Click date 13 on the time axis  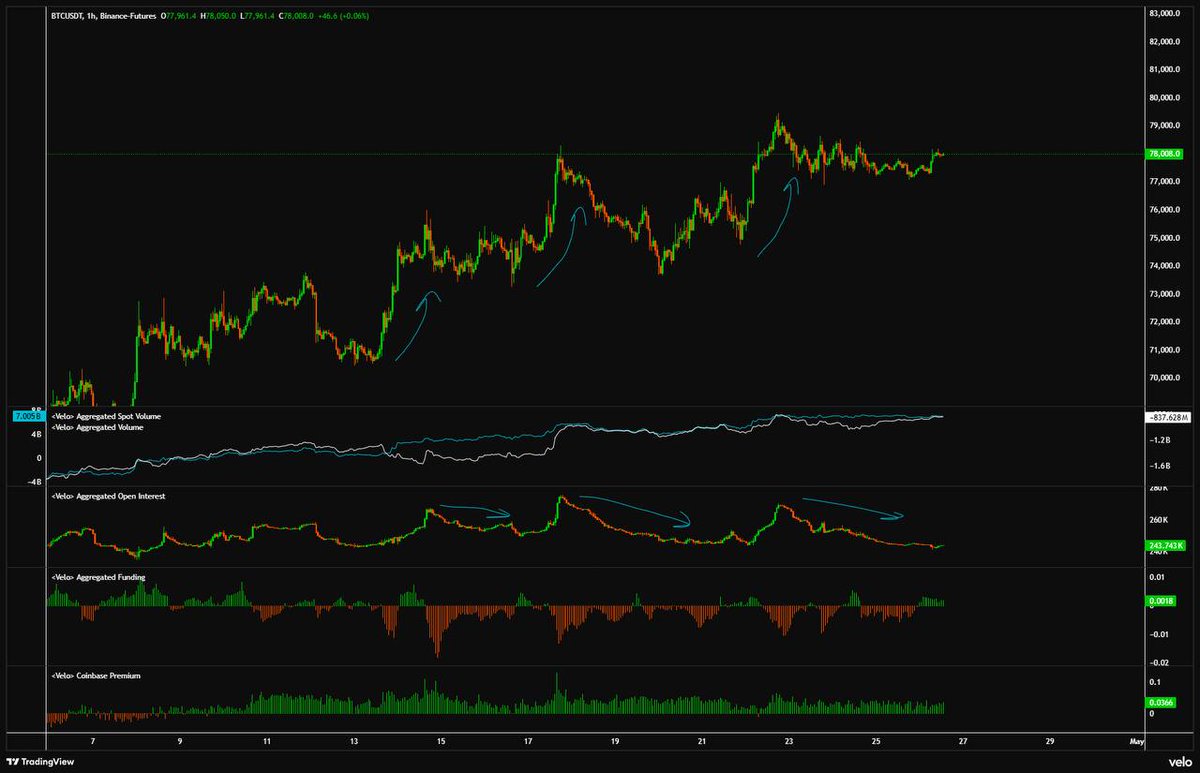(354, 742)
